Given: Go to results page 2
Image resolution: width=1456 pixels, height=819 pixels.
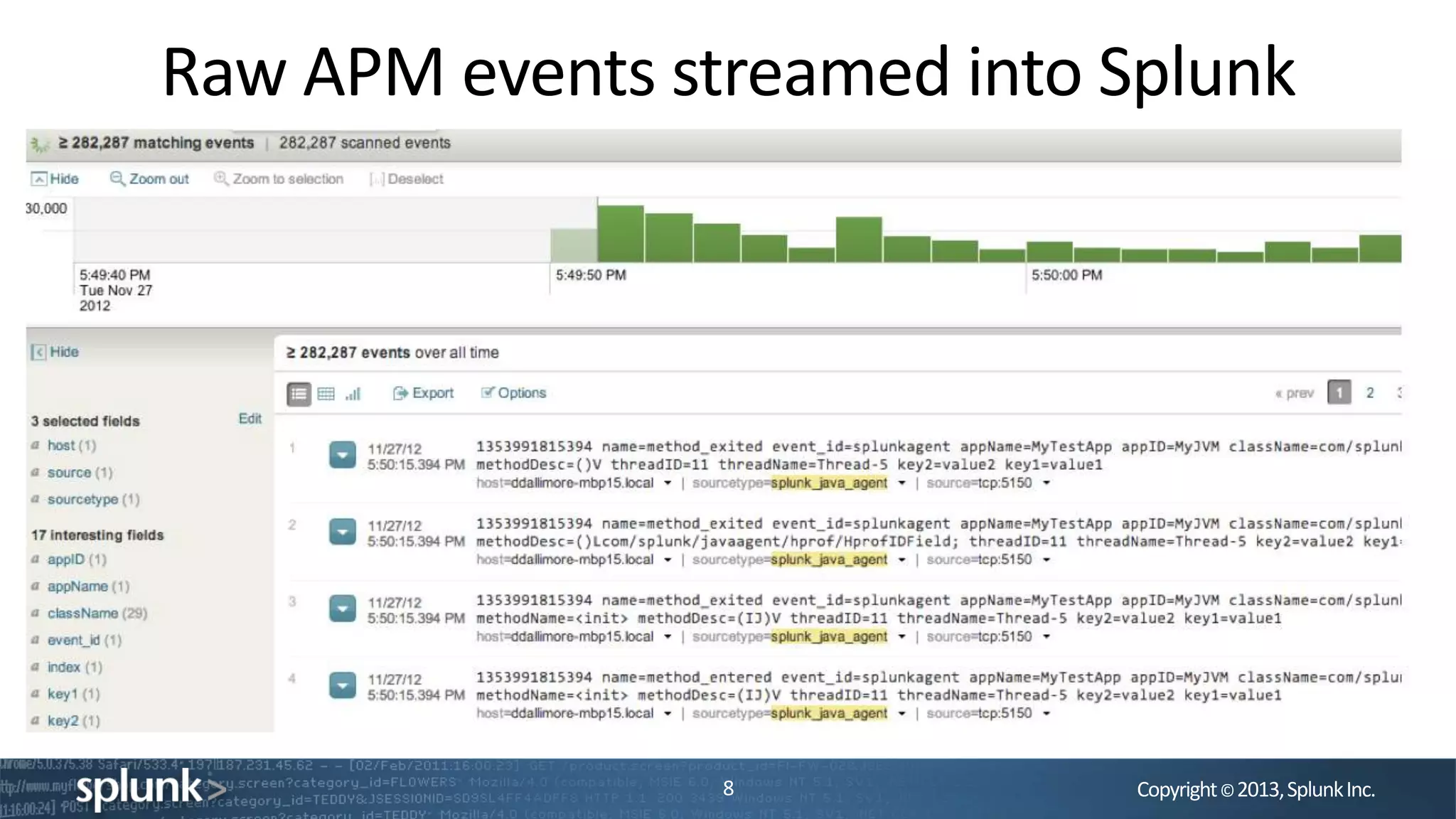Looking at the screenshot, I should click(x=1370, y=392).
